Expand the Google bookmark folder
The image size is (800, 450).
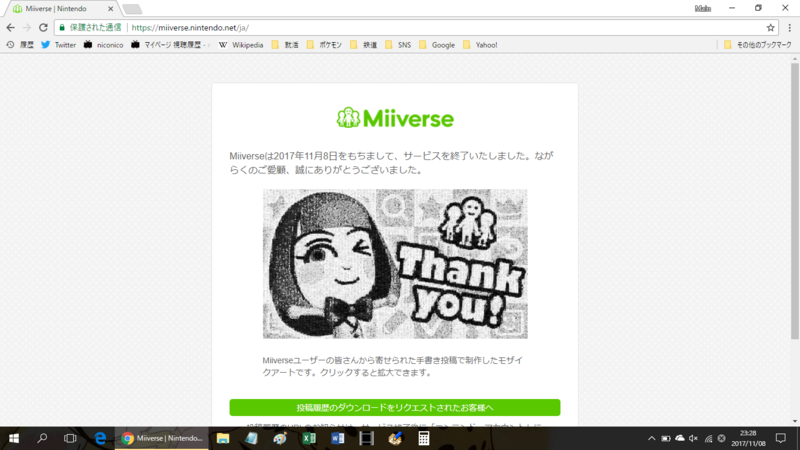(437, 45)
